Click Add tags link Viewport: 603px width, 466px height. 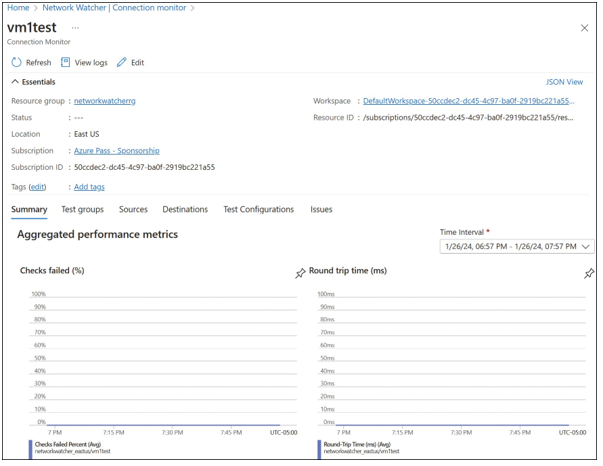pyautogui.click(x=89, y=187)
